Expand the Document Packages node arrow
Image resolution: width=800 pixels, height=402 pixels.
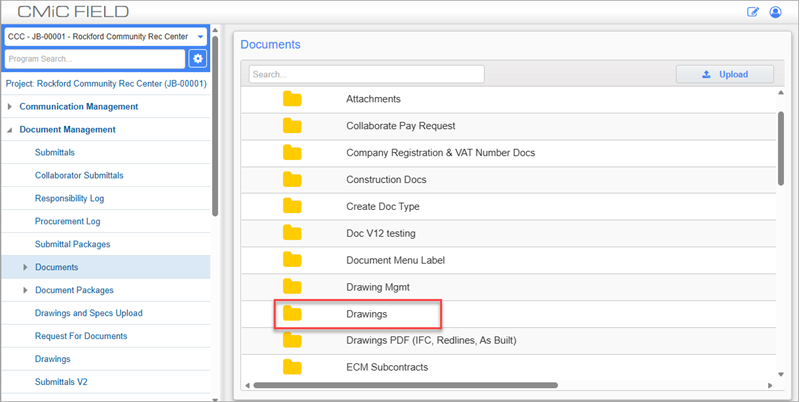25,290
